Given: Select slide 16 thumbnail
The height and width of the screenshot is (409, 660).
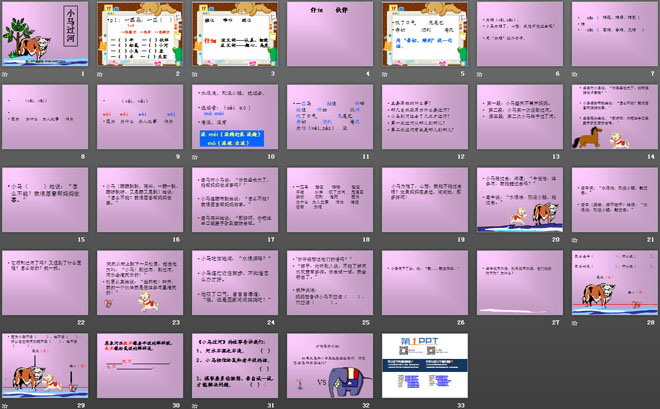Looking at the screenshot, I should [x=140, y=200].
